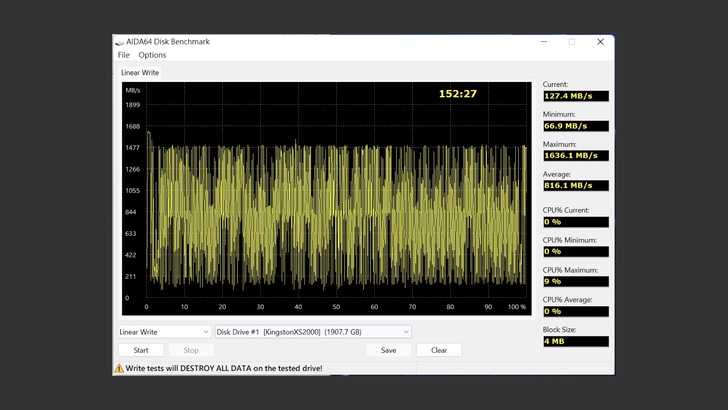The width and height of the screenshot is (728, 410).
Task: Save the benchmark results
Action: (388, 350)
